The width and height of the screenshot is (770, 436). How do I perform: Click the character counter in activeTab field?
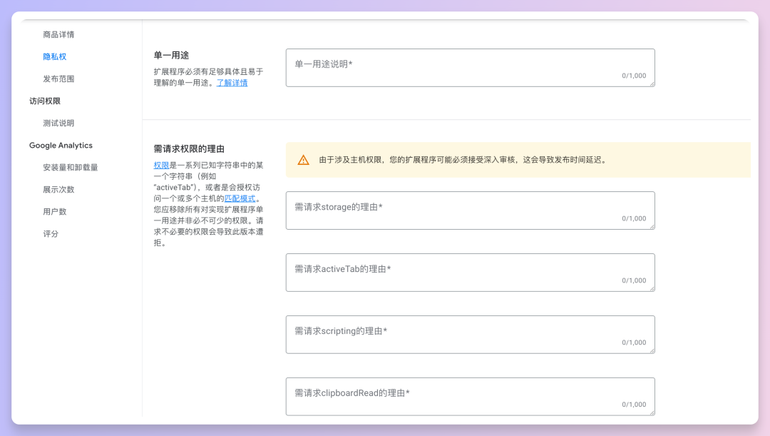pyautogui.click(x=634, y=280)
